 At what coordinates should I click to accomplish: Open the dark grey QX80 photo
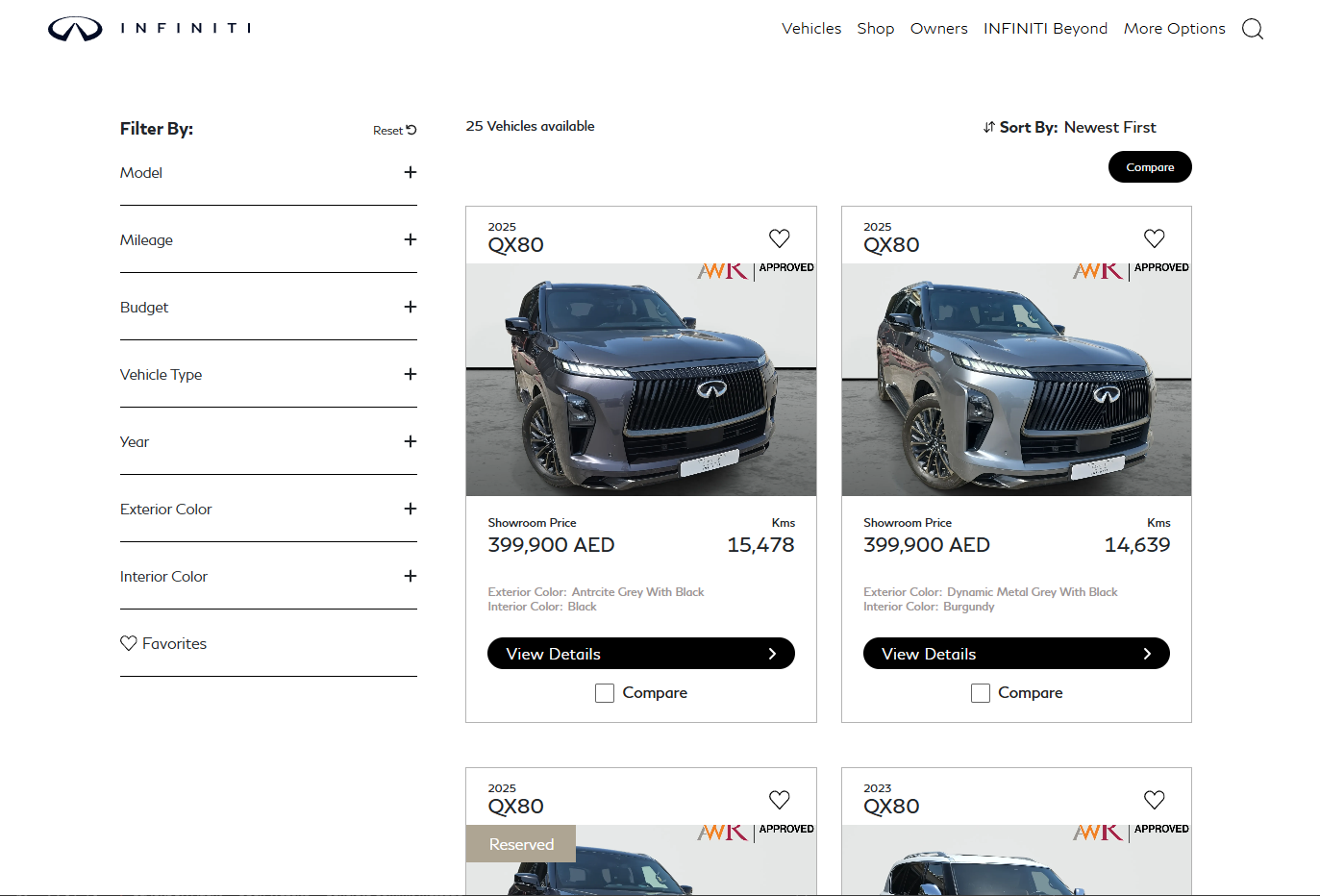tap(641, 380)
